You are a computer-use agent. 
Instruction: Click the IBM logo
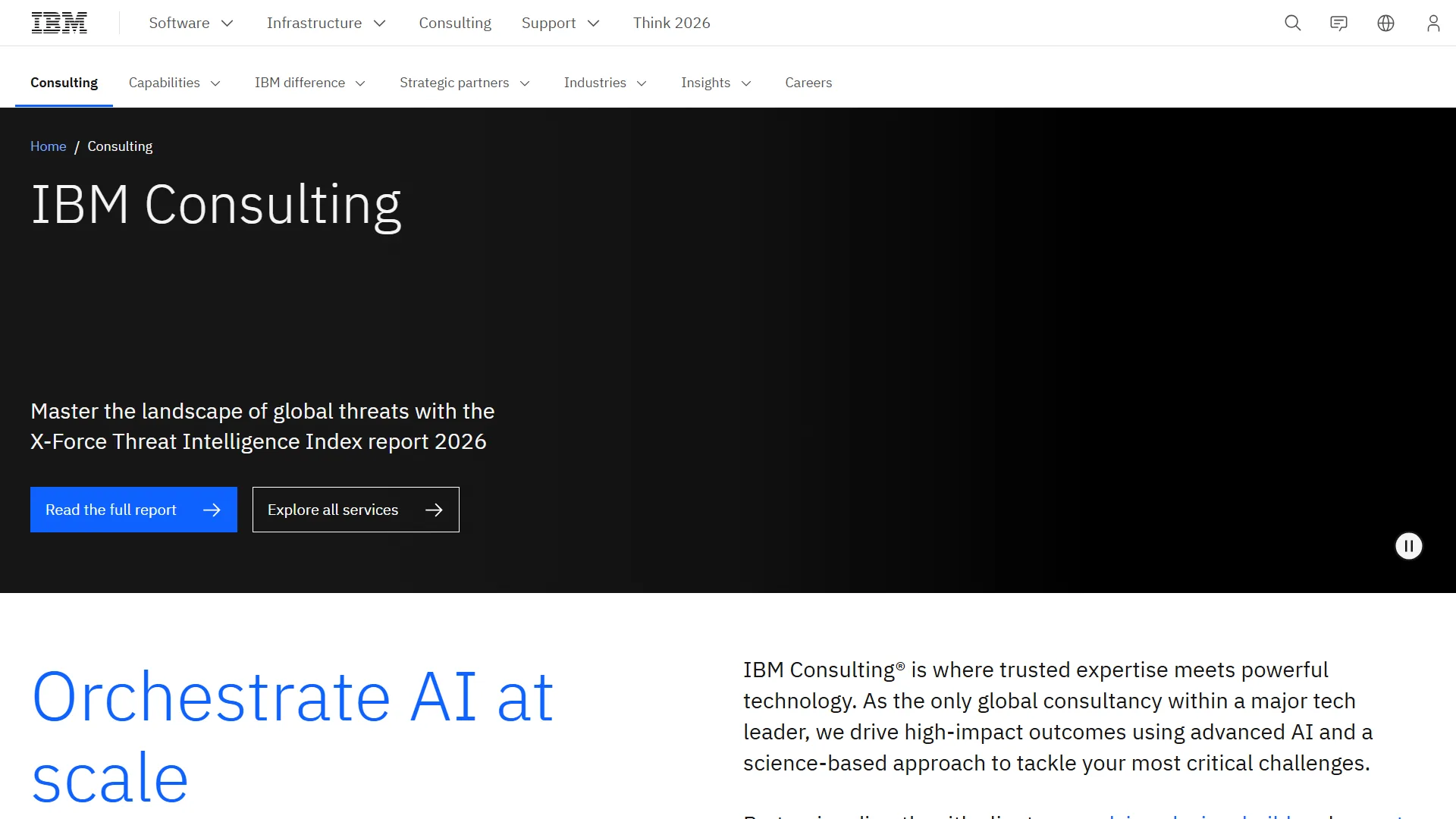(58, 22)
